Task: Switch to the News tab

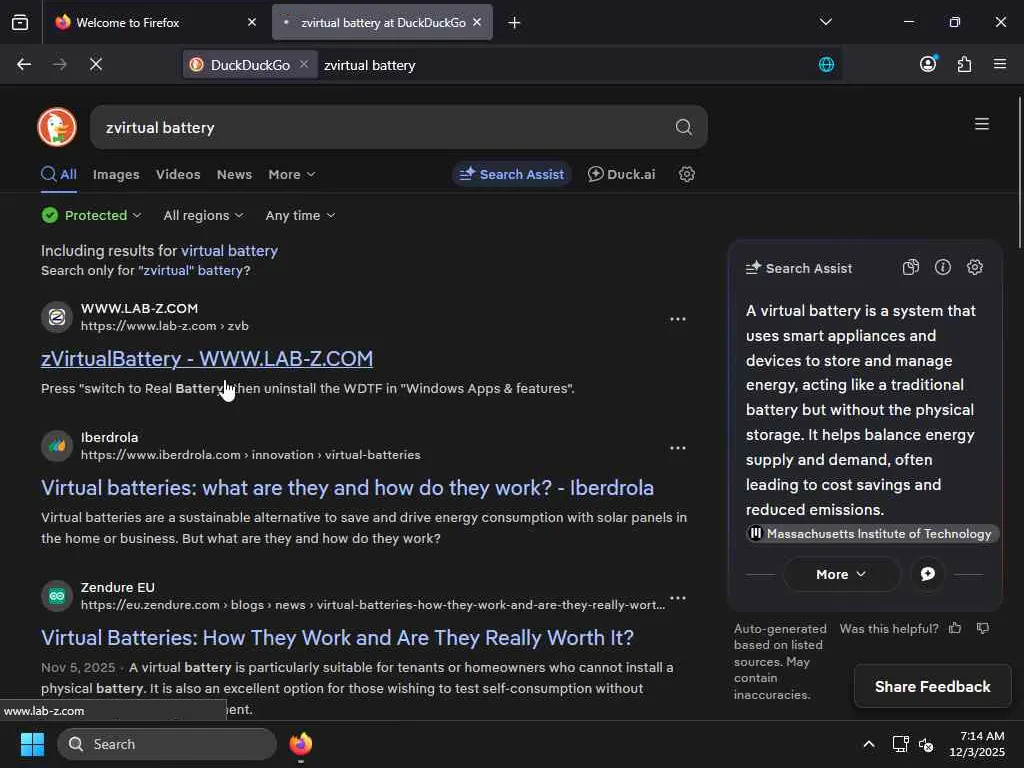Action: pyautogui.click(x=234, y=174)
